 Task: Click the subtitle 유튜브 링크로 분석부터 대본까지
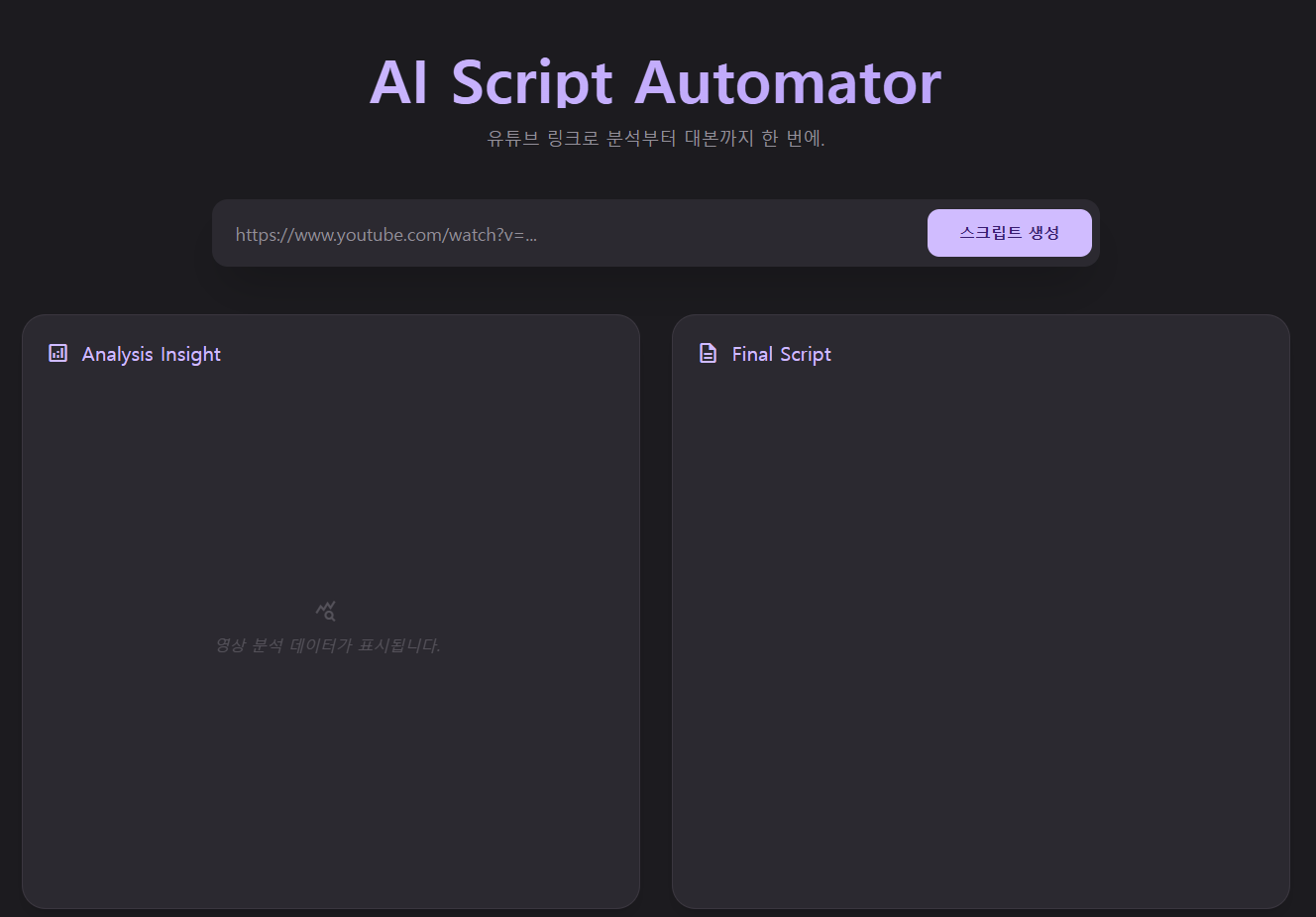(655, 138)
